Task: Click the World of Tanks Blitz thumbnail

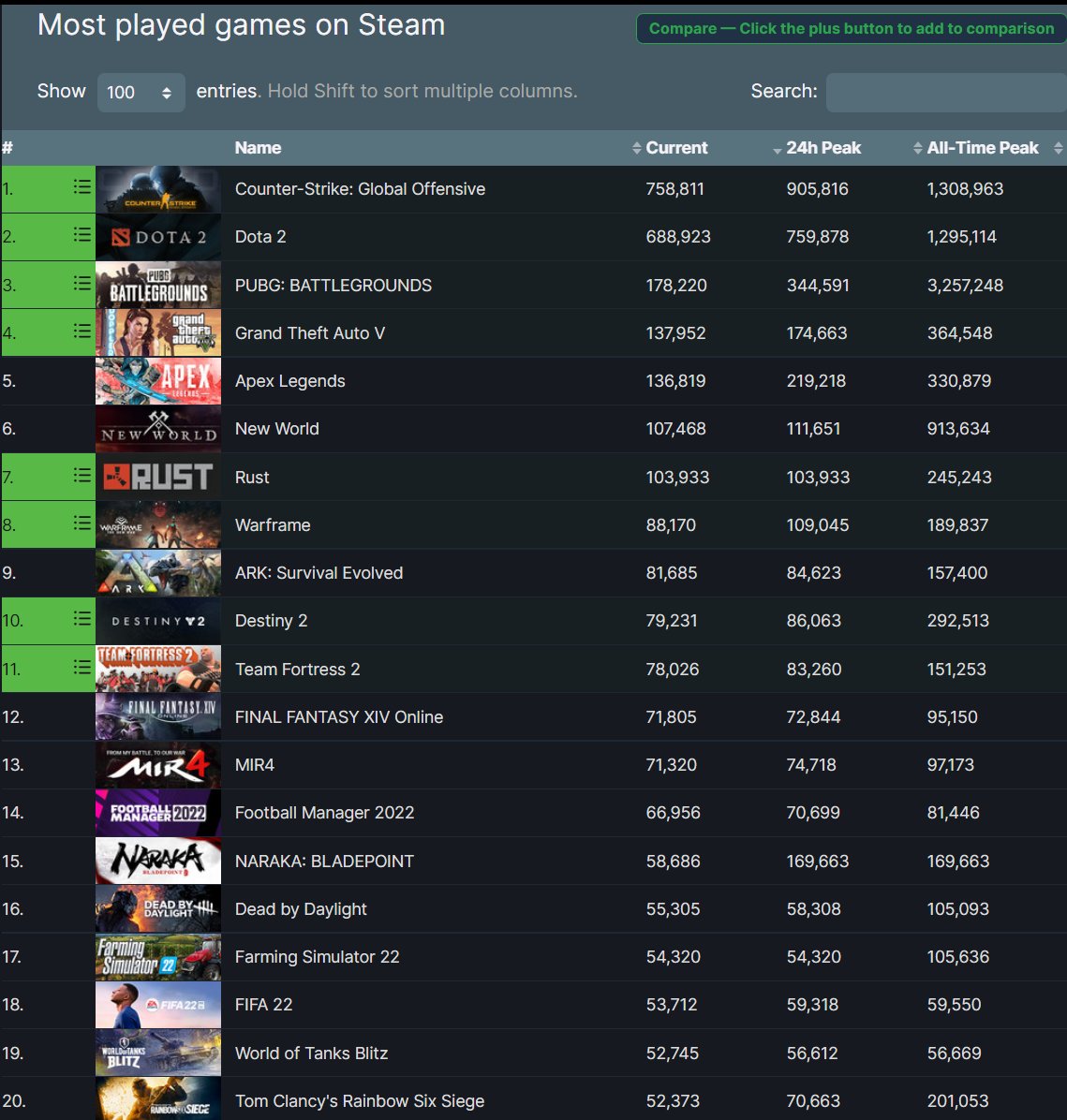Action: coord(158,1054)
